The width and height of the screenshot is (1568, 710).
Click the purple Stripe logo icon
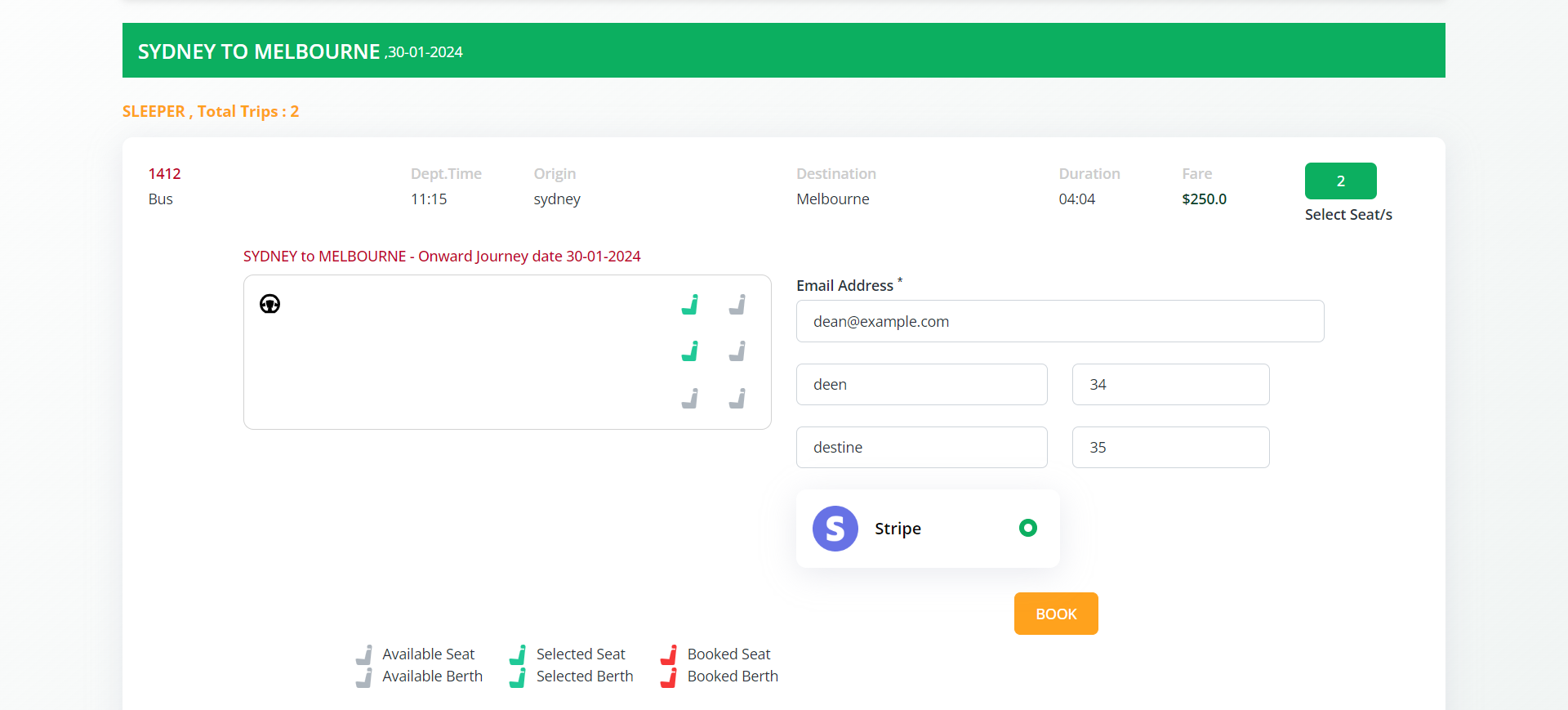tap(835, 529)
